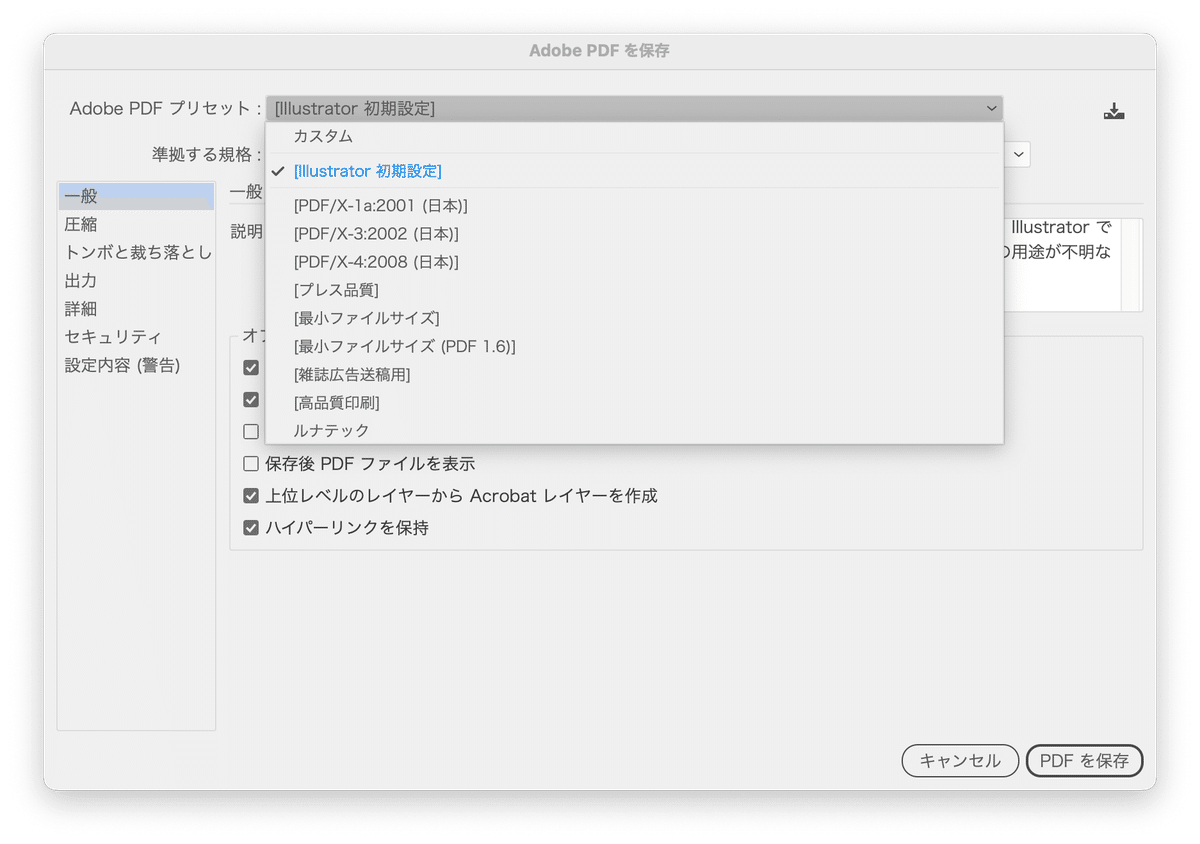
Task: Open トンボと裁ち落とし category
Action: pyautogui.click(x=136, y=252)
